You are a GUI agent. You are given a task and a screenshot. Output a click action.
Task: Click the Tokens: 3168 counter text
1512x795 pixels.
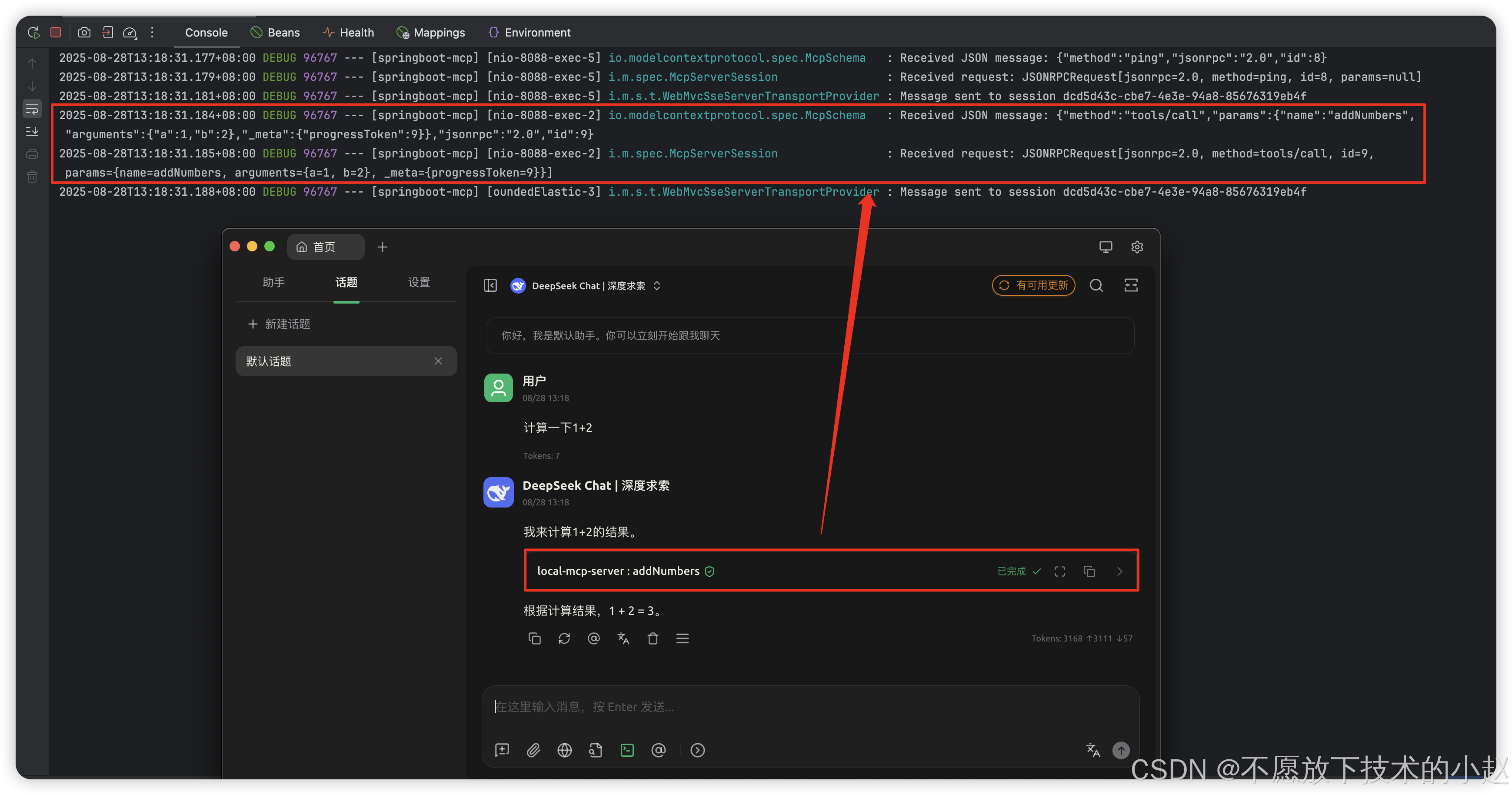[x=1056, y=638]
